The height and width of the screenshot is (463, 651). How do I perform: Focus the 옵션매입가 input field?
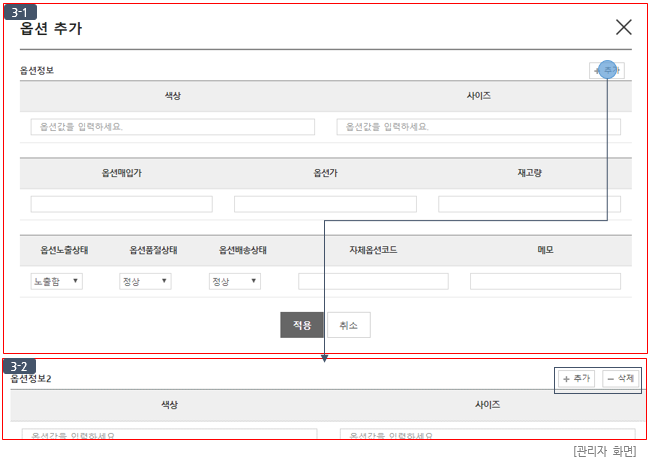pyautogui.click(x=122, y=204)
